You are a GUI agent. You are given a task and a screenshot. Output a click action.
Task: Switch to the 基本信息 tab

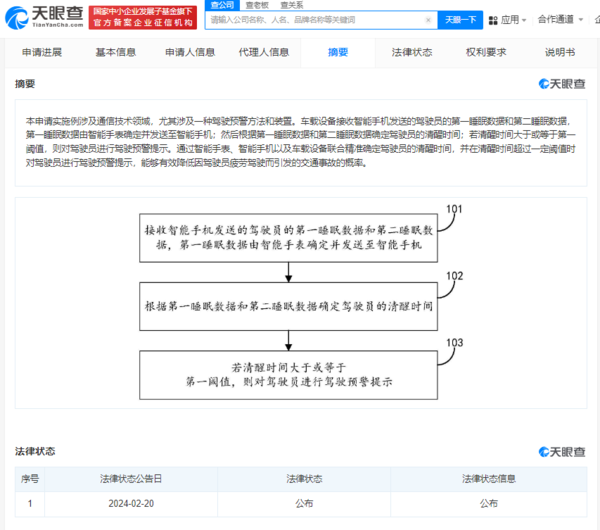(116, 52)
